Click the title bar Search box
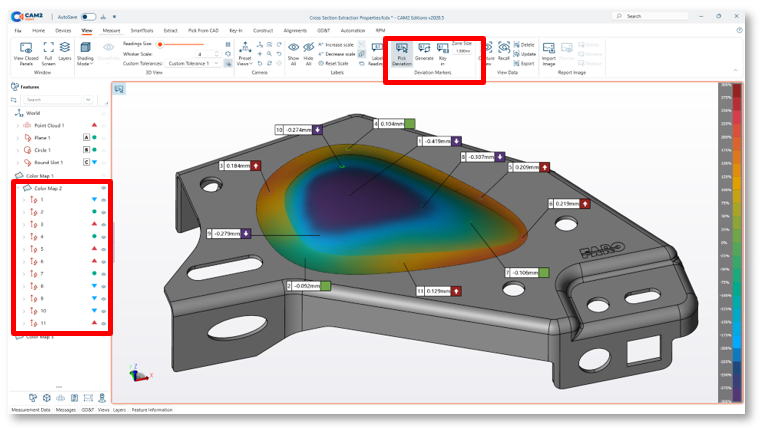This screenshot has width=760, height=428. [650, 16]
